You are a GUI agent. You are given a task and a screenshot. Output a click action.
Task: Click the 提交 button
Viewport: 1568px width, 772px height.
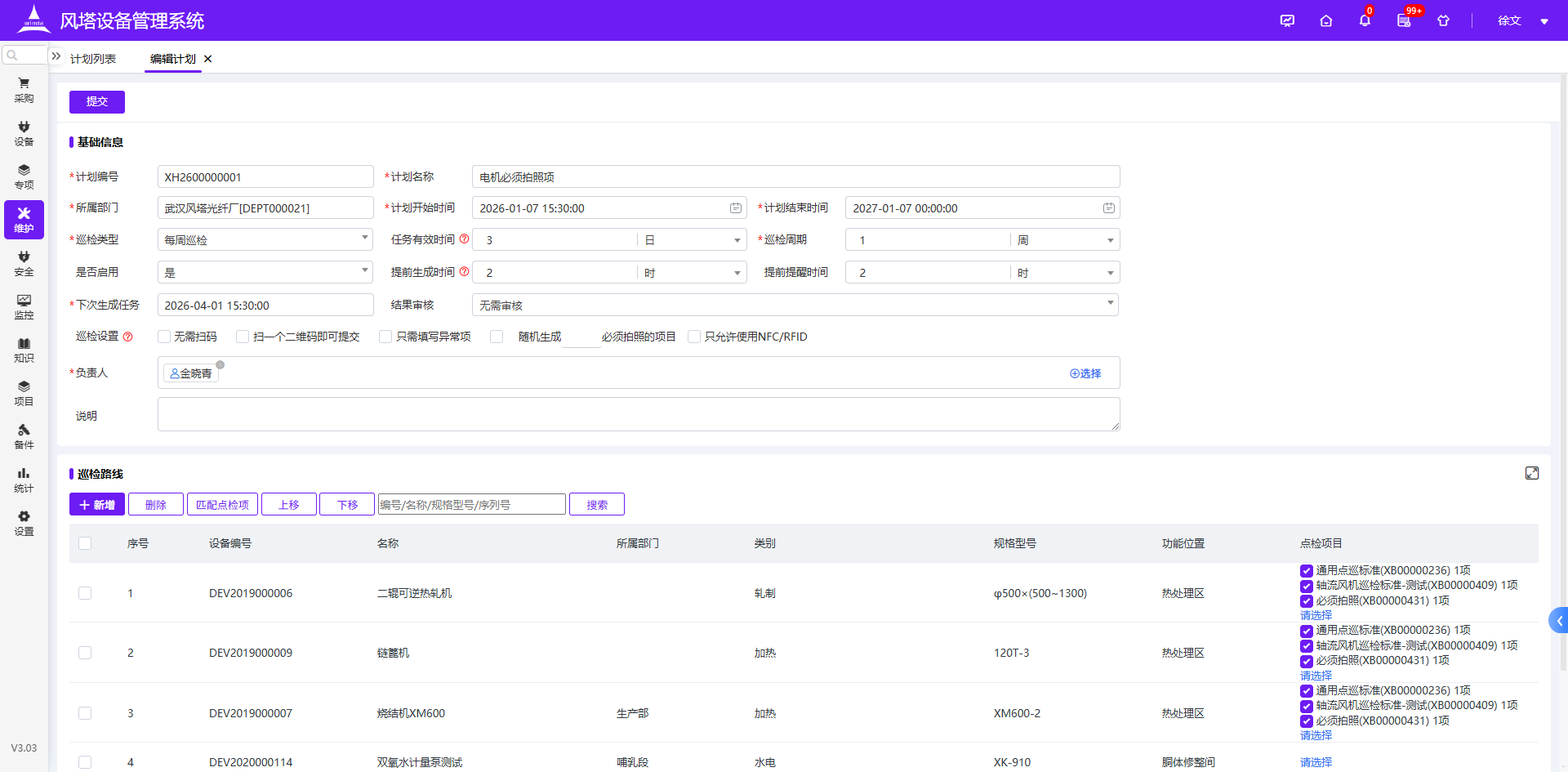[x=96, y=101]
